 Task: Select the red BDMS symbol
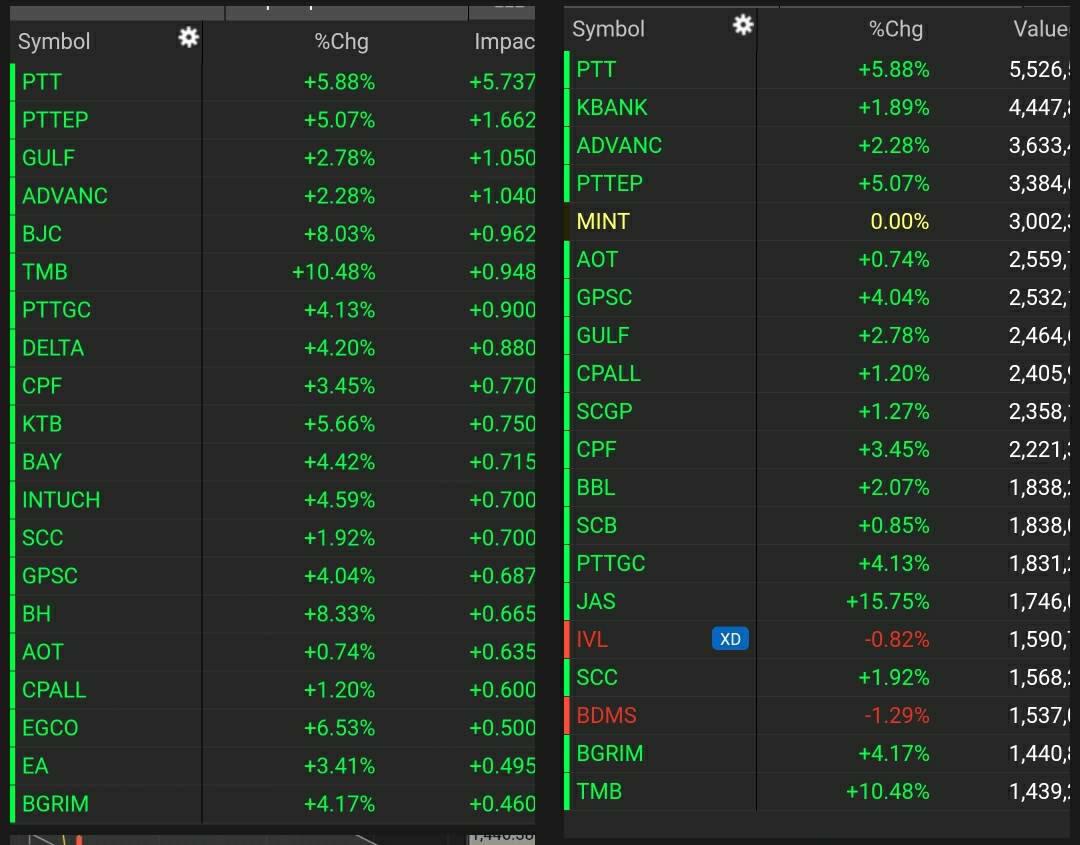tap(606, 715)
